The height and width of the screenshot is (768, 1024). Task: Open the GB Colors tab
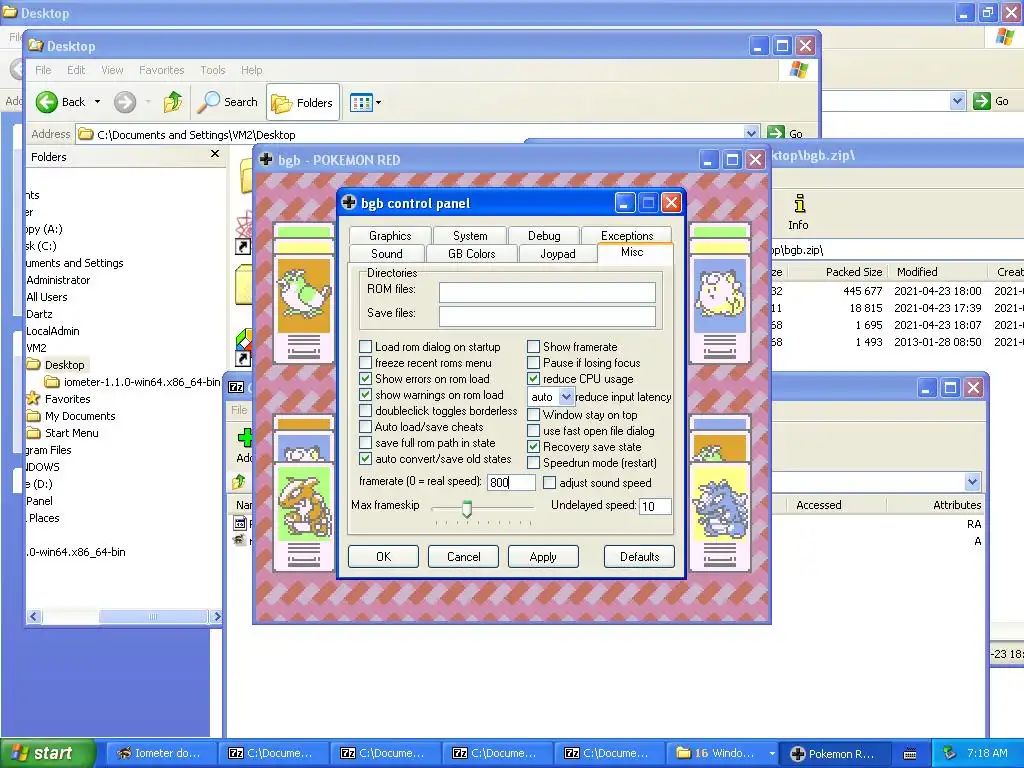[472, 253]
